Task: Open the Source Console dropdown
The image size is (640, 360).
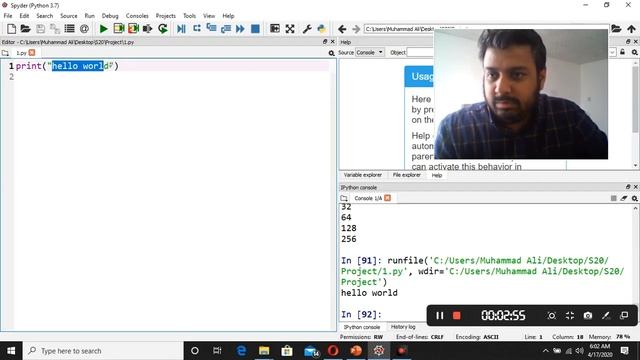Action: point(370,52)
